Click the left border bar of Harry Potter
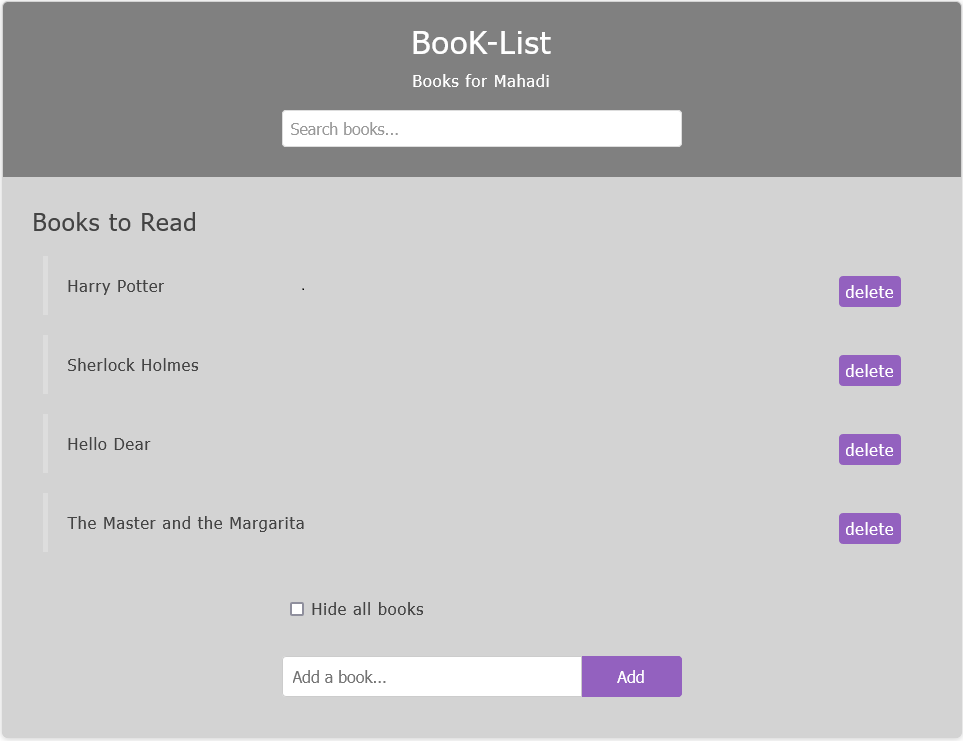The image size is (963, 741). click(x=45, y=285)
